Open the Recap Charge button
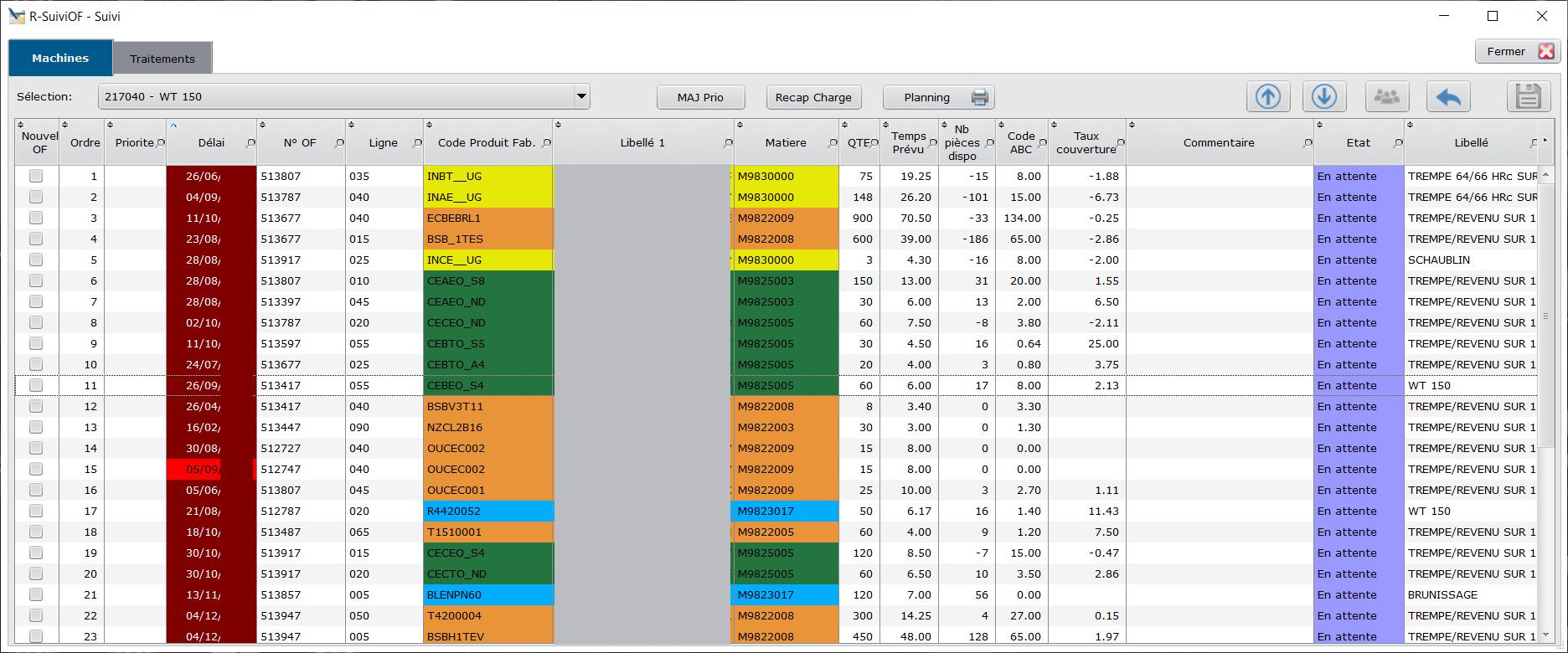This screenshot has height=653, width=1568. coord(813,97)
